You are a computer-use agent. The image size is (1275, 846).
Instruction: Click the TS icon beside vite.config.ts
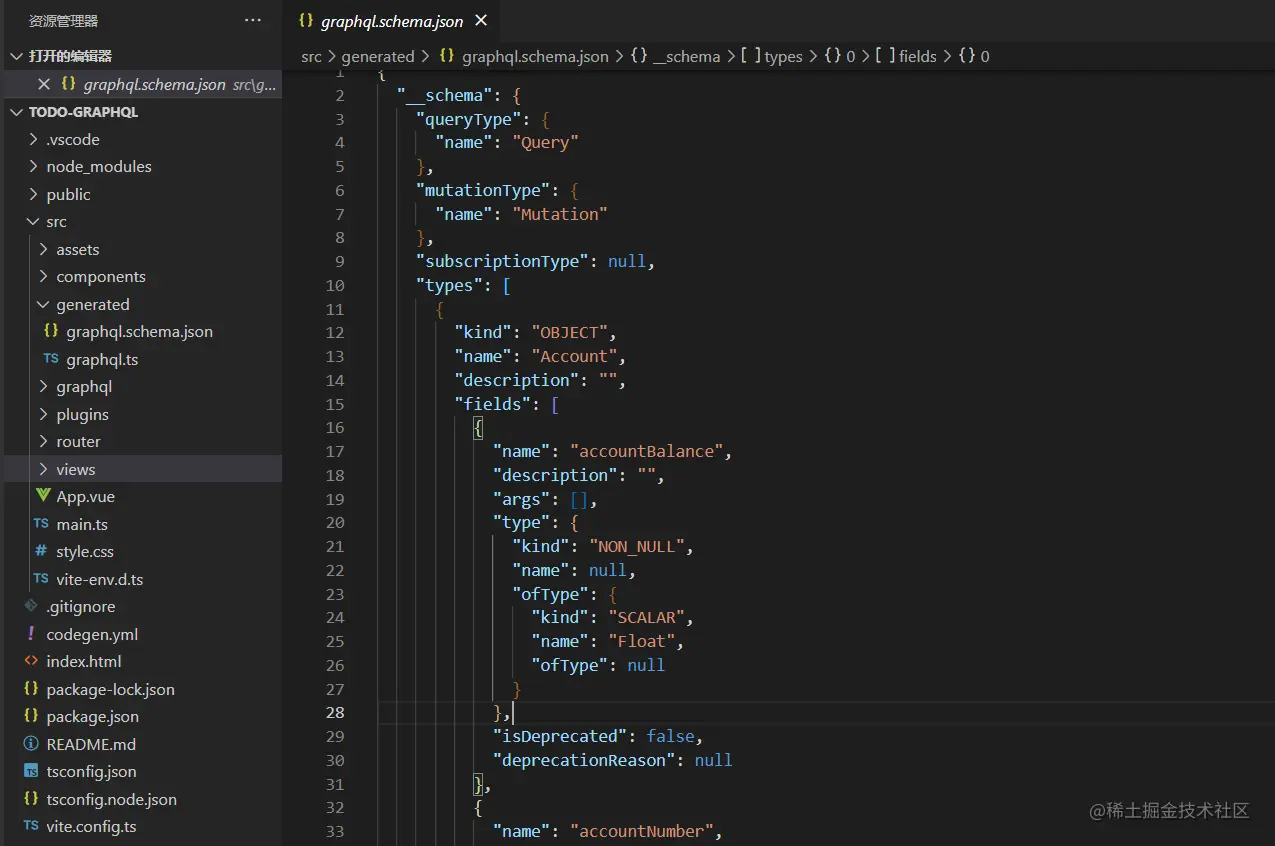point(31,826)
